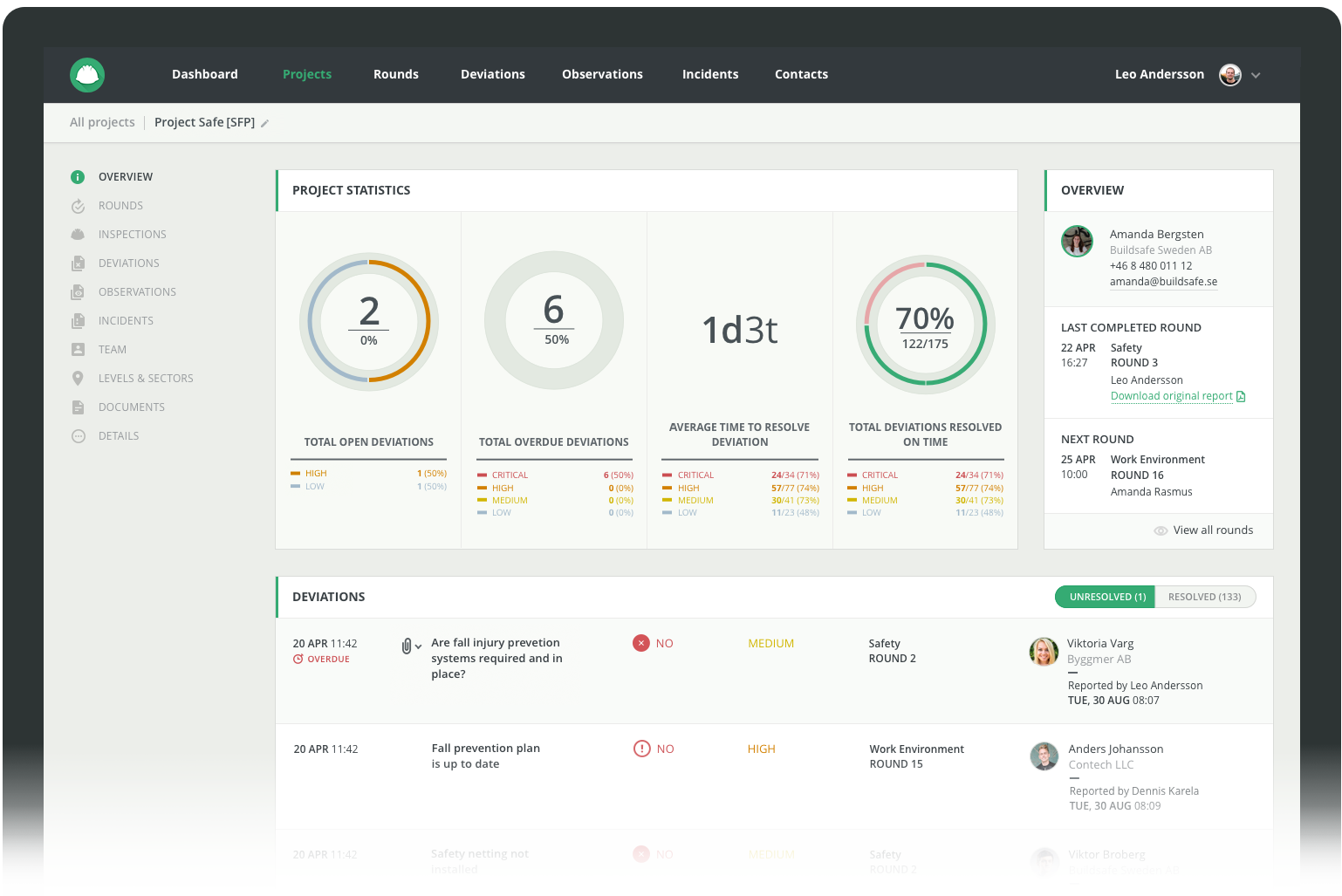Open the project name edit pencil dropdown area
The width and height of the screenshot is (1342, 896).
pos(264,122)
